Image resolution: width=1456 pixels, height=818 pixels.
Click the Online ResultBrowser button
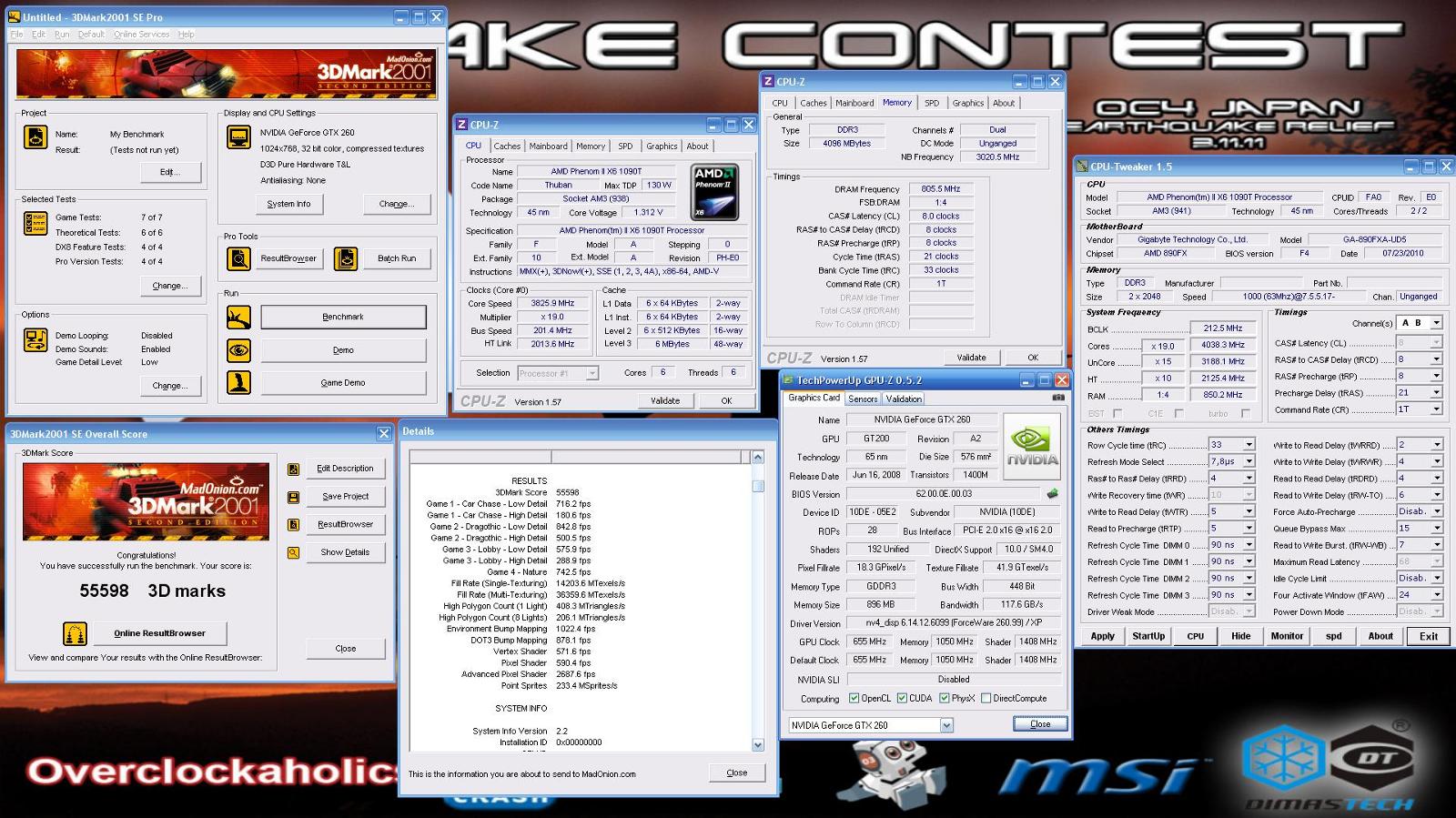point(159,633)
